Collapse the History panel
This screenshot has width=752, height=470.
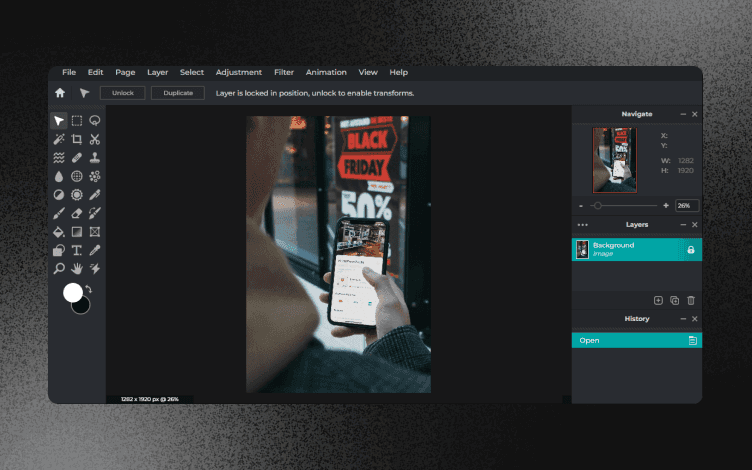pyautogui.click(x=683, y=319)
